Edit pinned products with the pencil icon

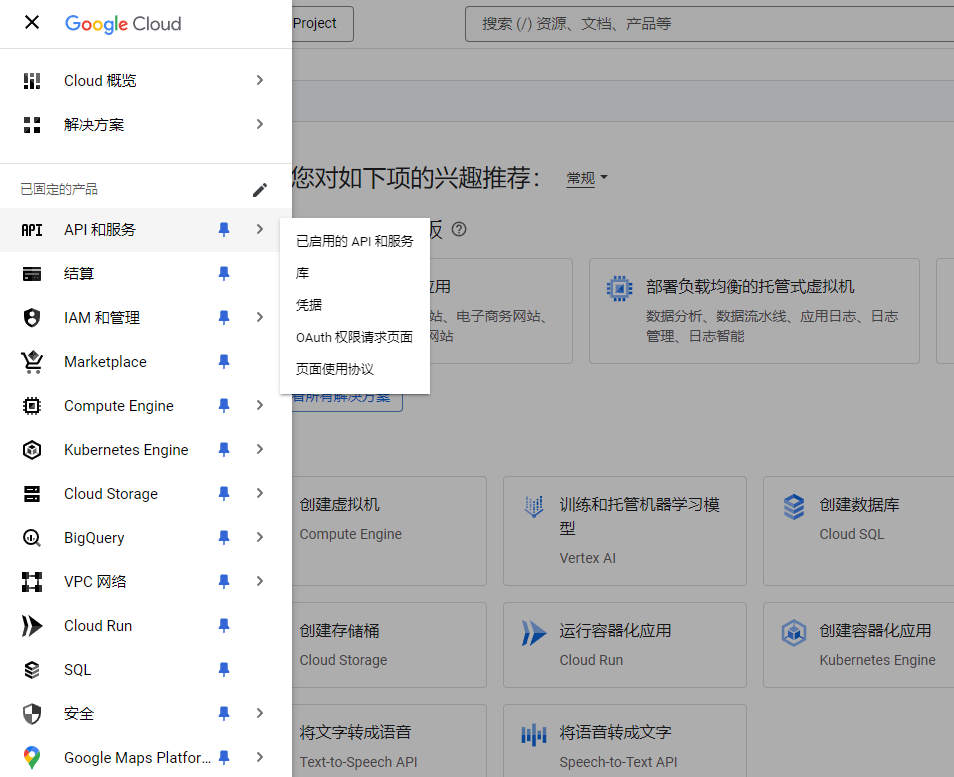pyautogui.click(x=260, y=190)
